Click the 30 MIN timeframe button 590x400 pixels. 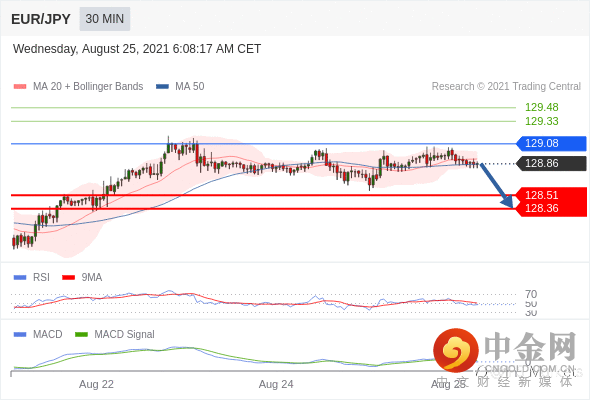[x=105, y=19]
